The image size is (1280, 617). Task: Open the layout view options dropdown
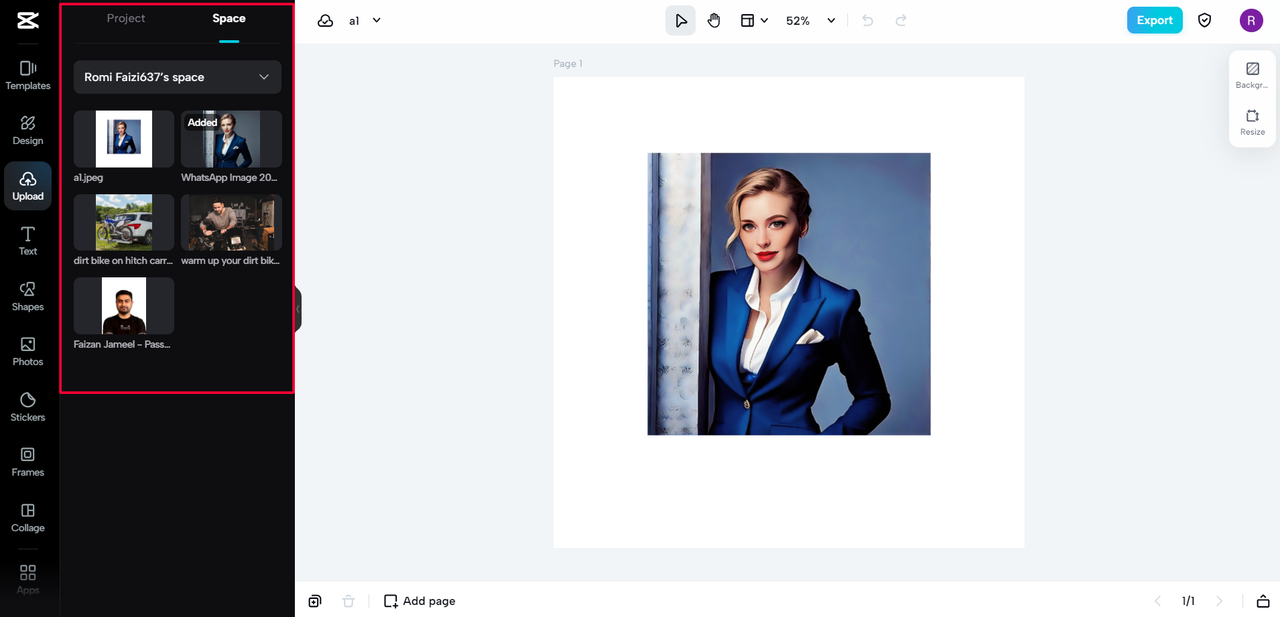754,20
